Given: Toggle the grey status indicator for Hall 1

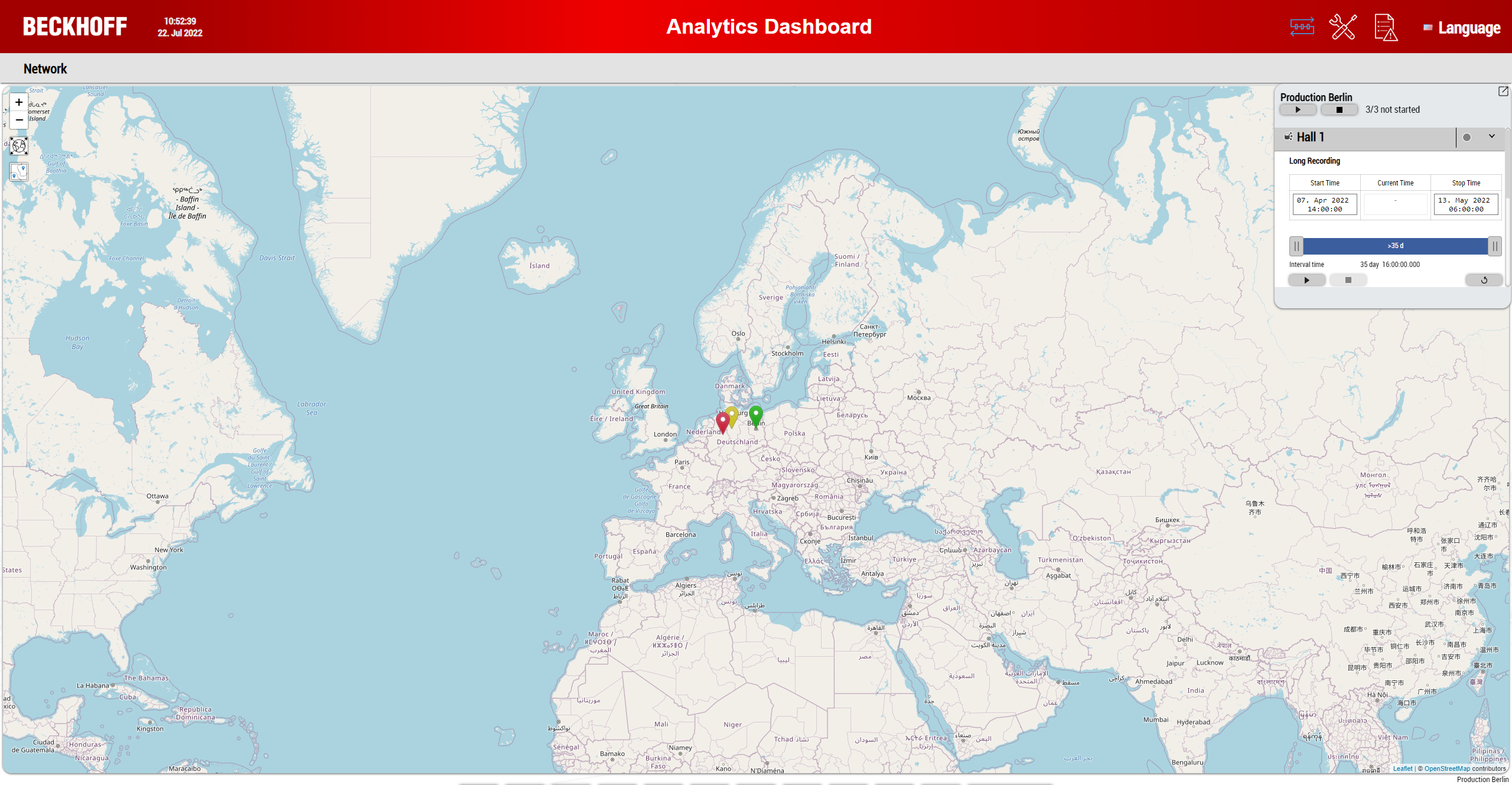Looking at the screenshot, I should (1467, 138).
